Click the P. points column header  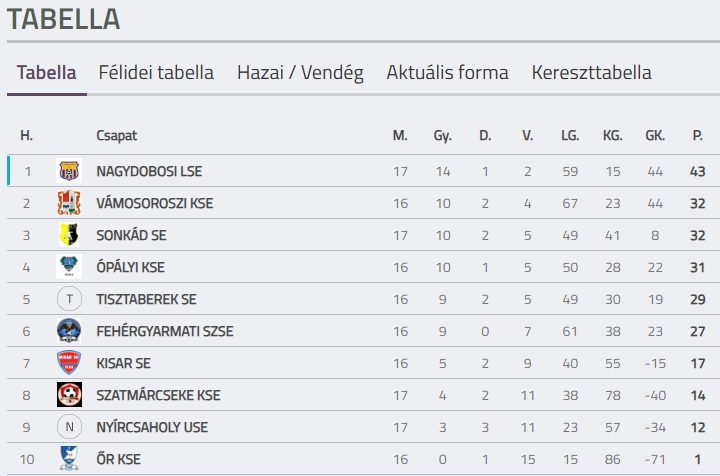(698, 135)
